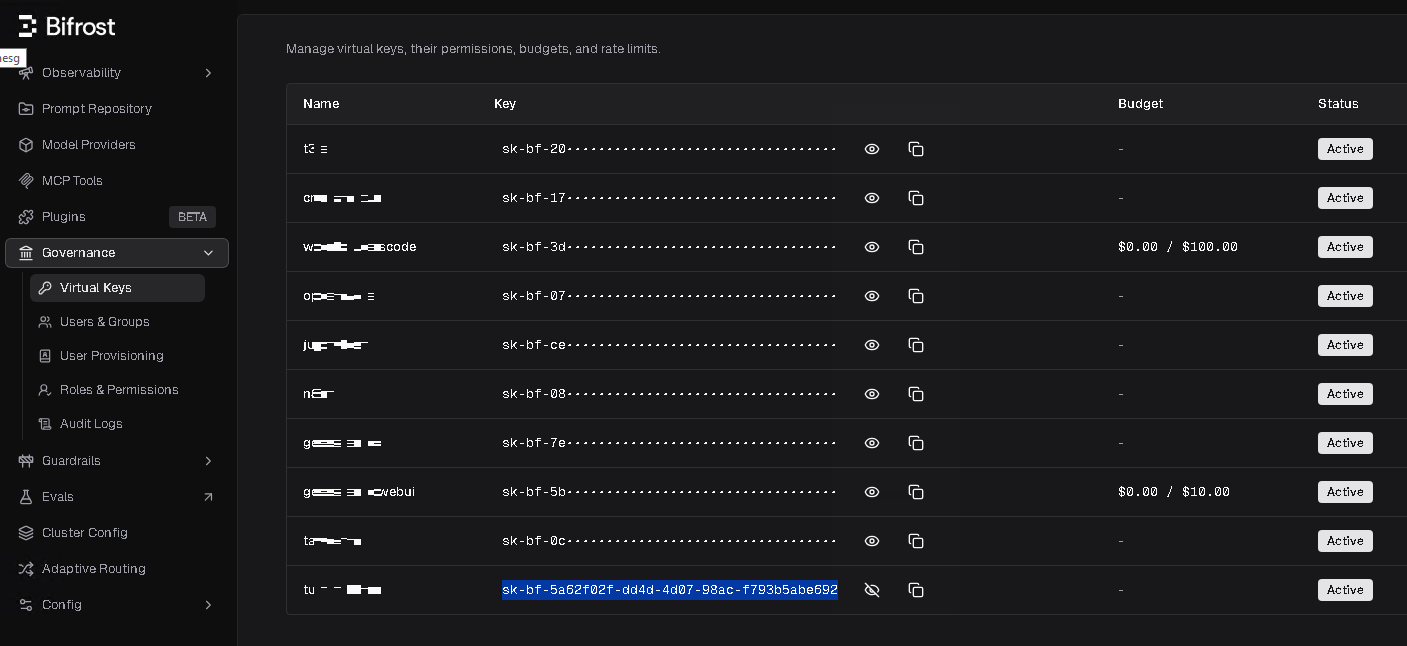Click the Cluster Config layers icon

coord(26,533)
